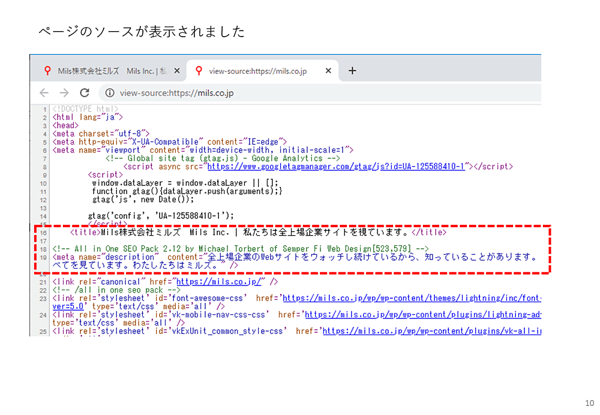Image resolution: width=600 pixels, height=415 pixels.
Task: Click the <!DOCTYPE html> line
Action: (x=85, y=109)
